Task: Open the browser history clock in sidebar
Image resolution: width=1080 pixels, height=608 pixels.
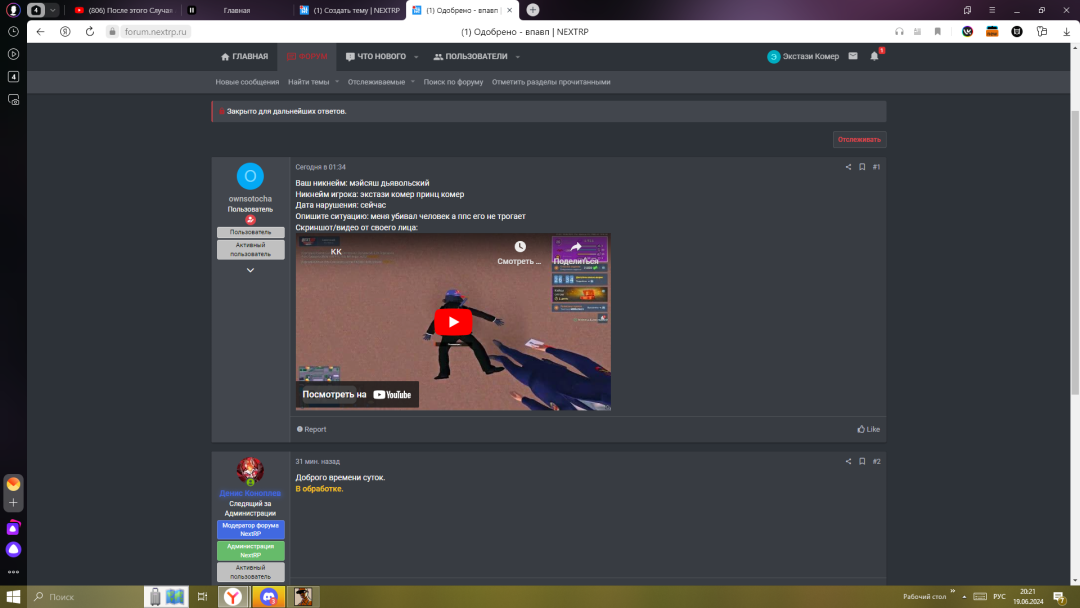Action: 13,32
